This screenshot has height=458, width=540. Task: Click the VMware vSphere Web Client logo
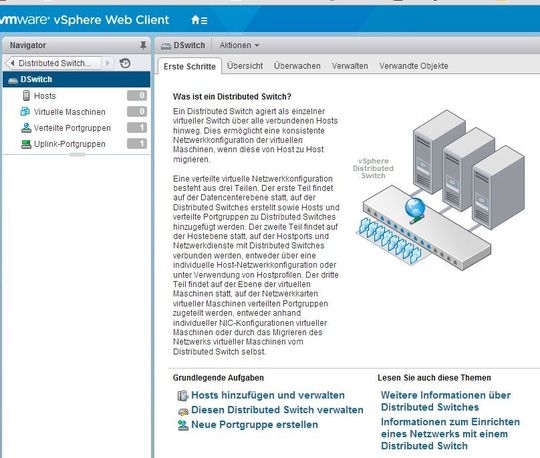tap(85, 20)
